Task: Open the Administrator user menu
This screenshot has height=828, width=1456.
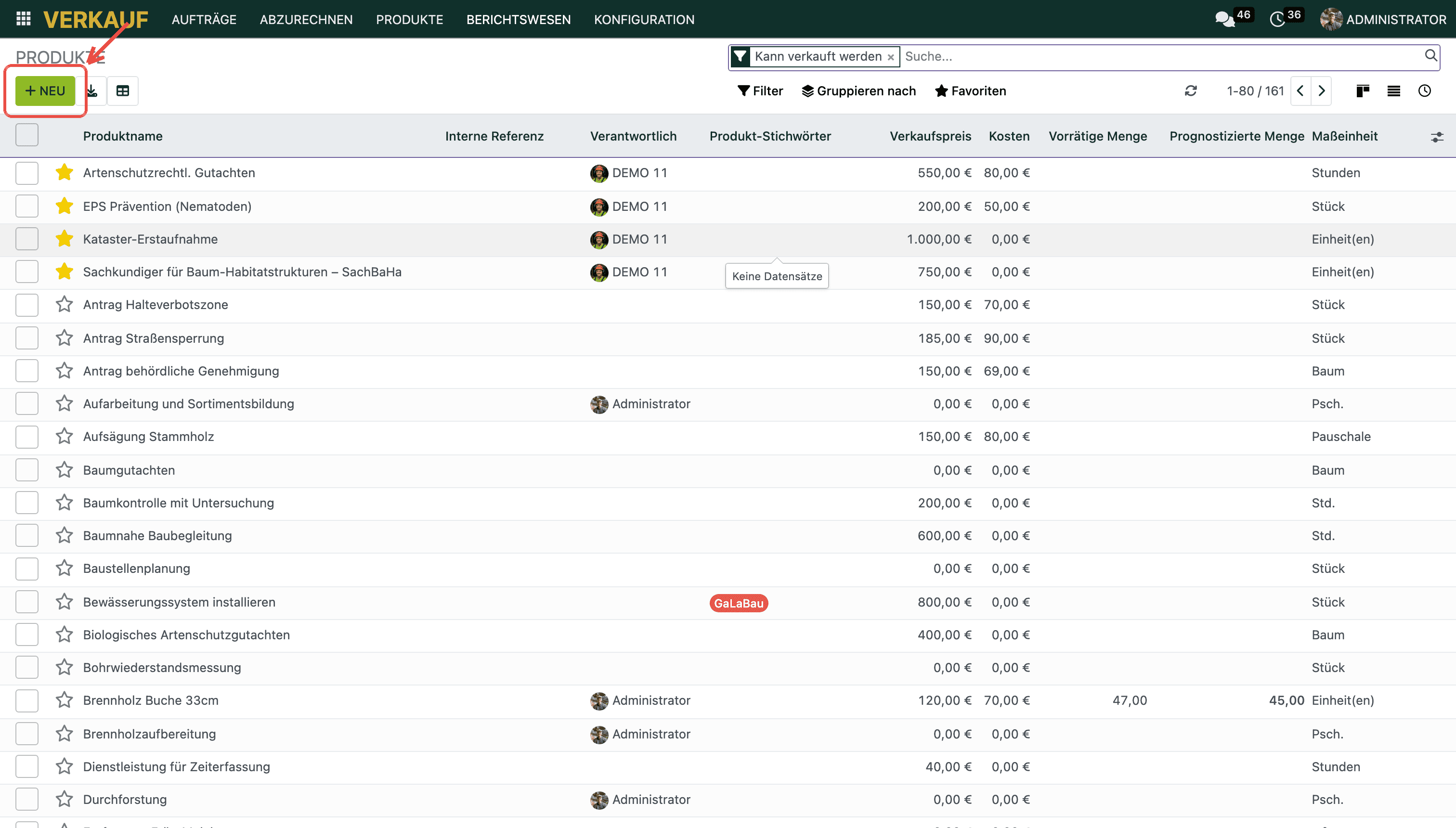Action: [x=1383, y=19]
